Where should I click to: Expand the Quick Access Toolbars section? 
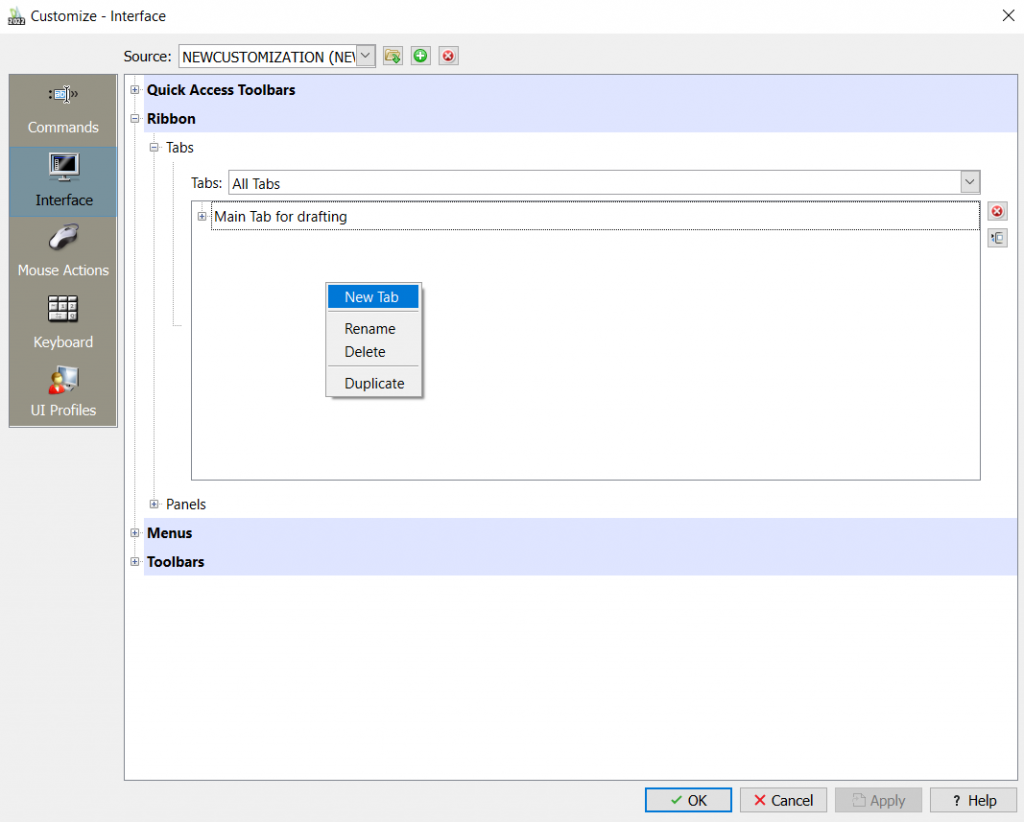(135, 90)
